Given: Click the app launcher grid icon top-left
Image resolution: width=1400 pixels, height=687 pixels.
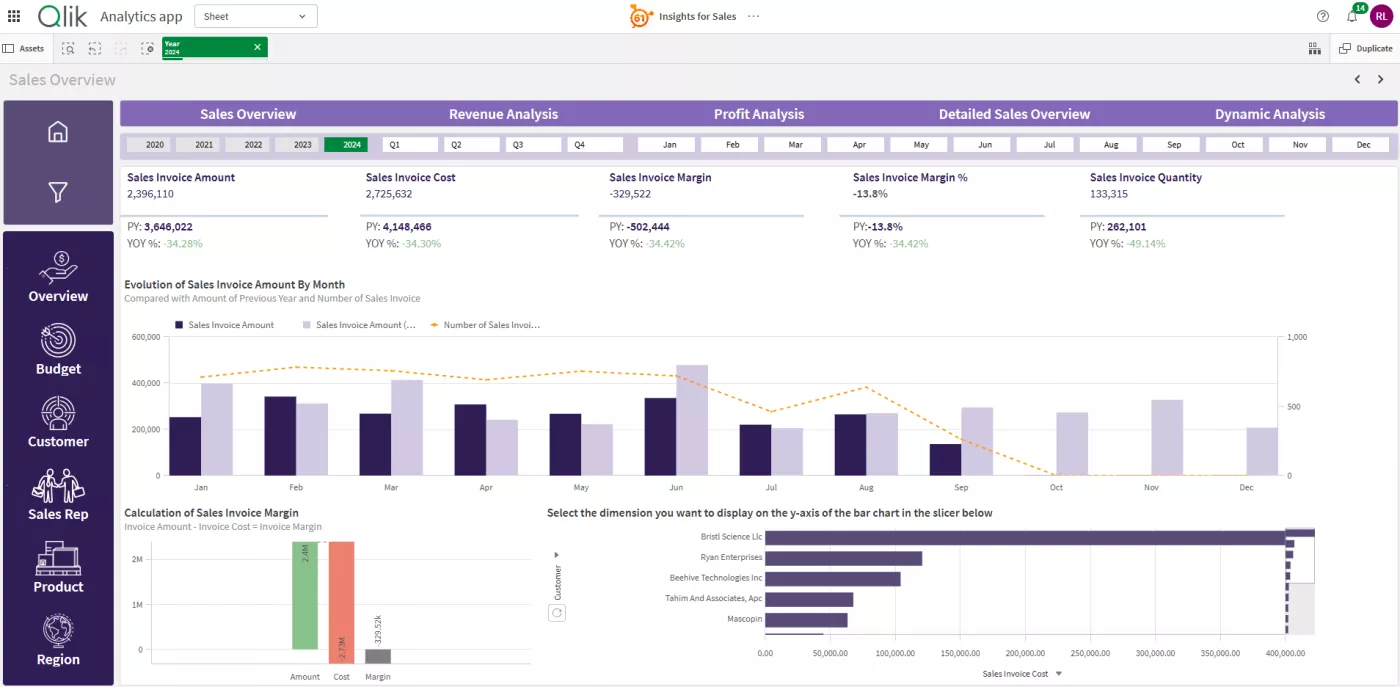Looking at the screenshot, I should point(14,15).
